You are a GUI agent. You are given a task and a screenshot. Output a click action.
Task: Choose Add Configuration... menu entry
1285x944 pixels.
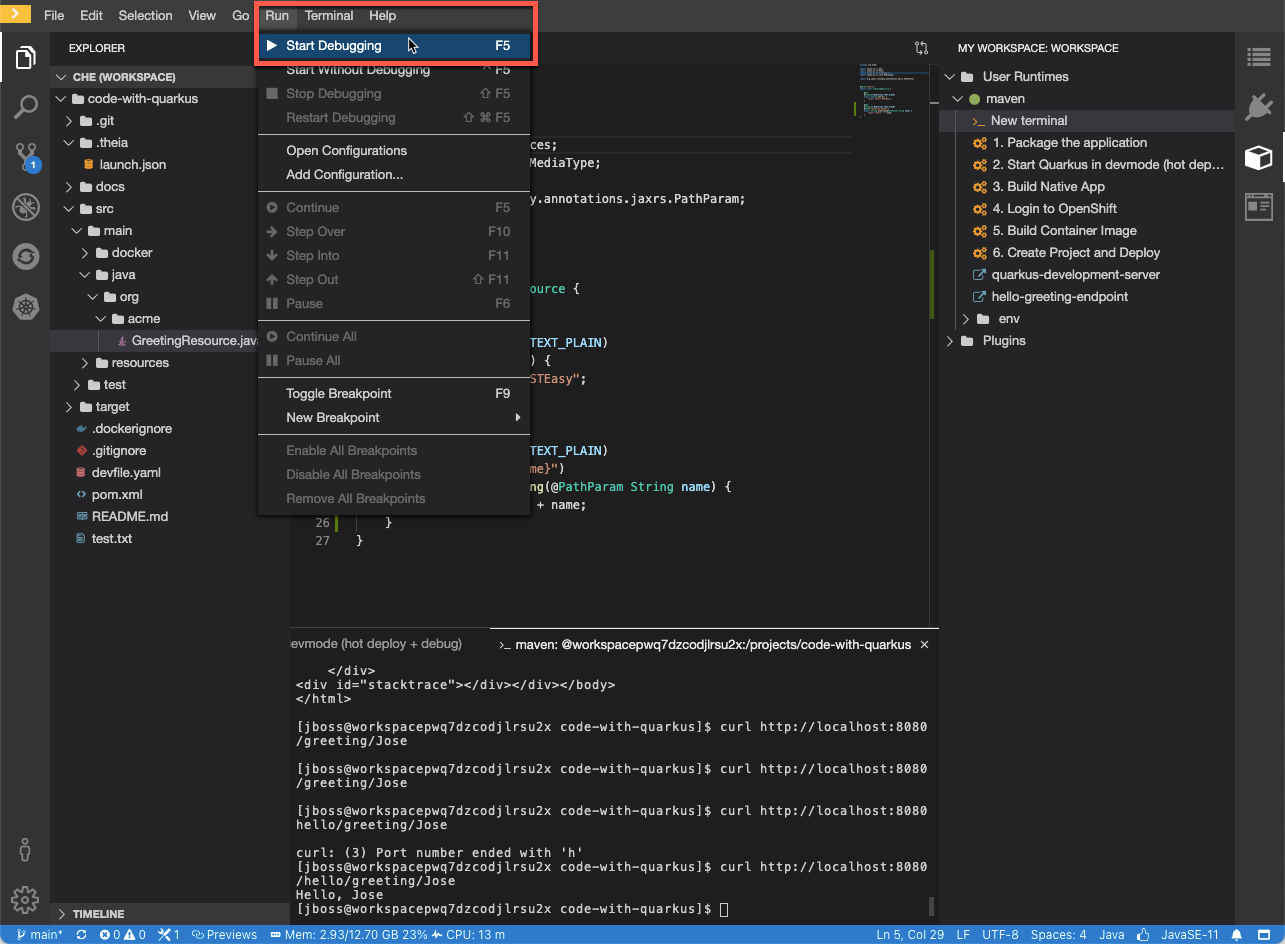point(393,175)
